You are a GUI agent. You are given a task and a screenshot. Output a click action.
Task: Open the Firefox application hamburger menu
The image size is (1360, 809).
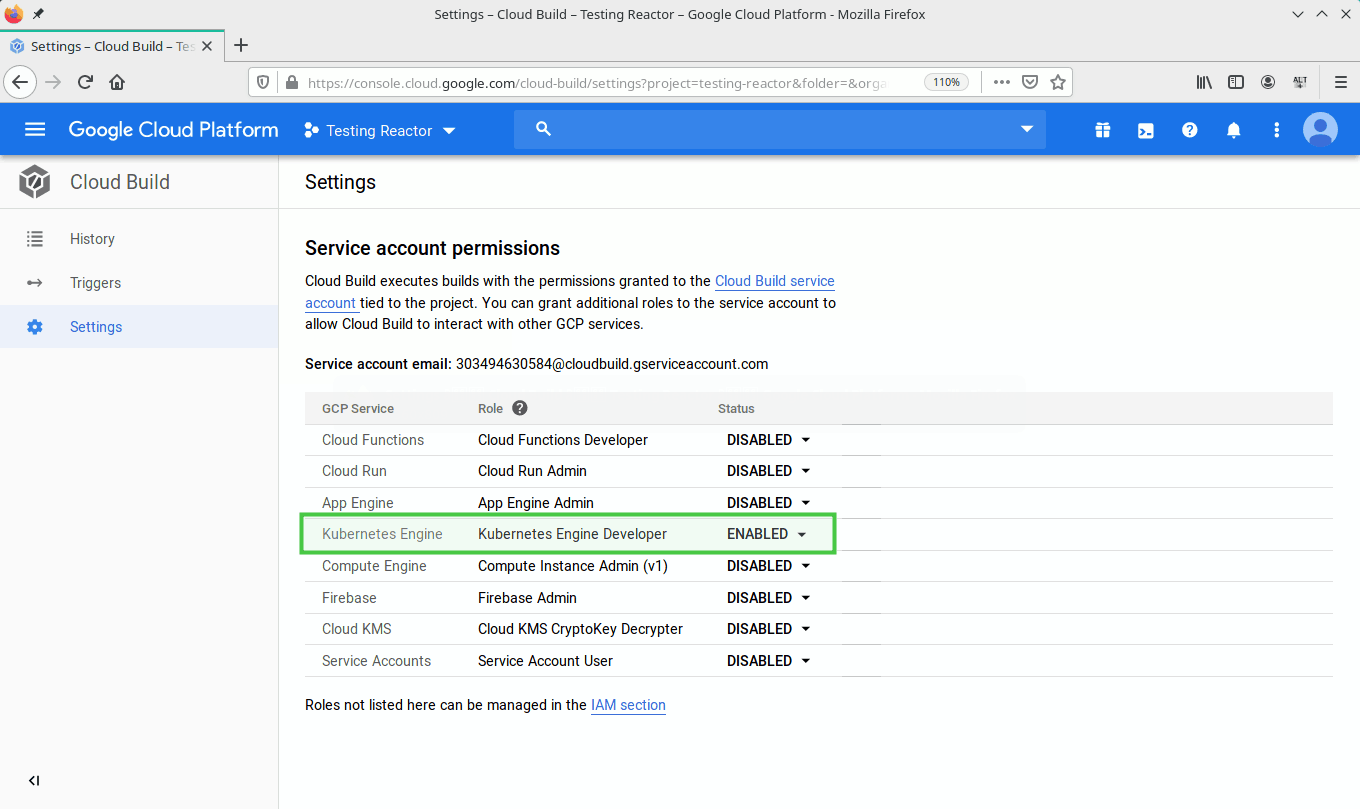1341,82
